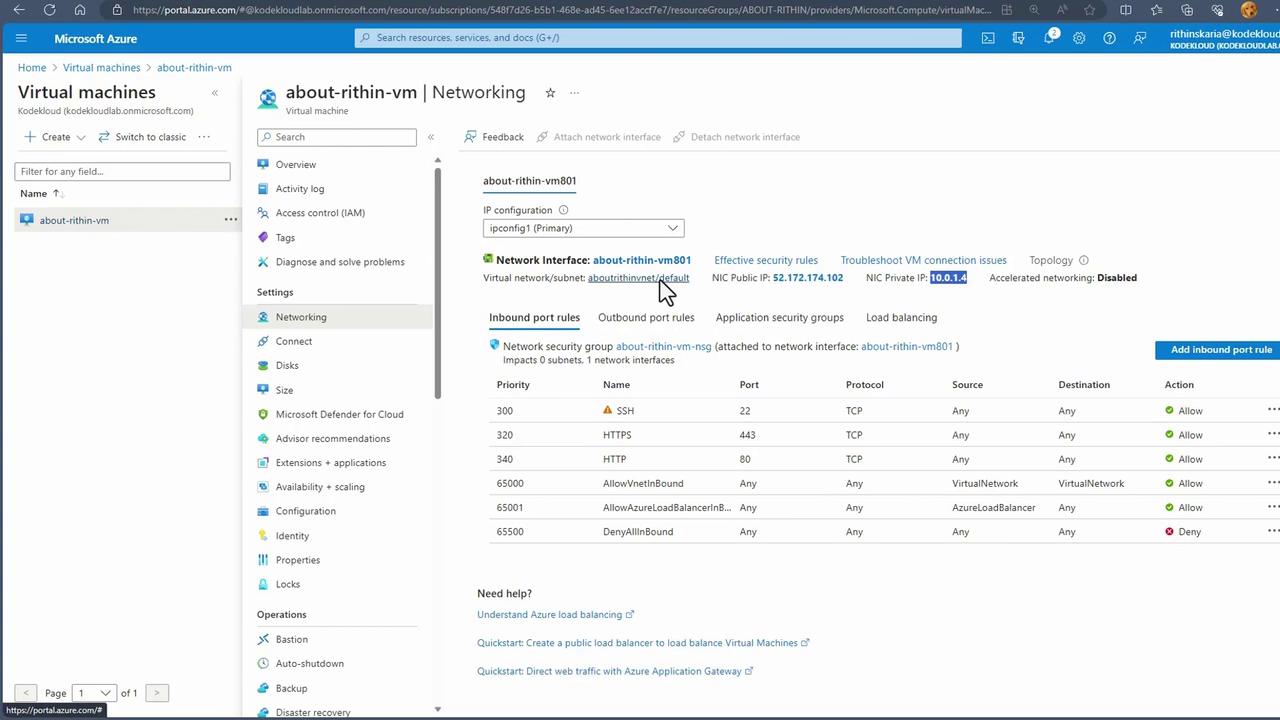Screen dimensions: 1280x720
Task: Click the help question mark icon
Action: 1109,38
